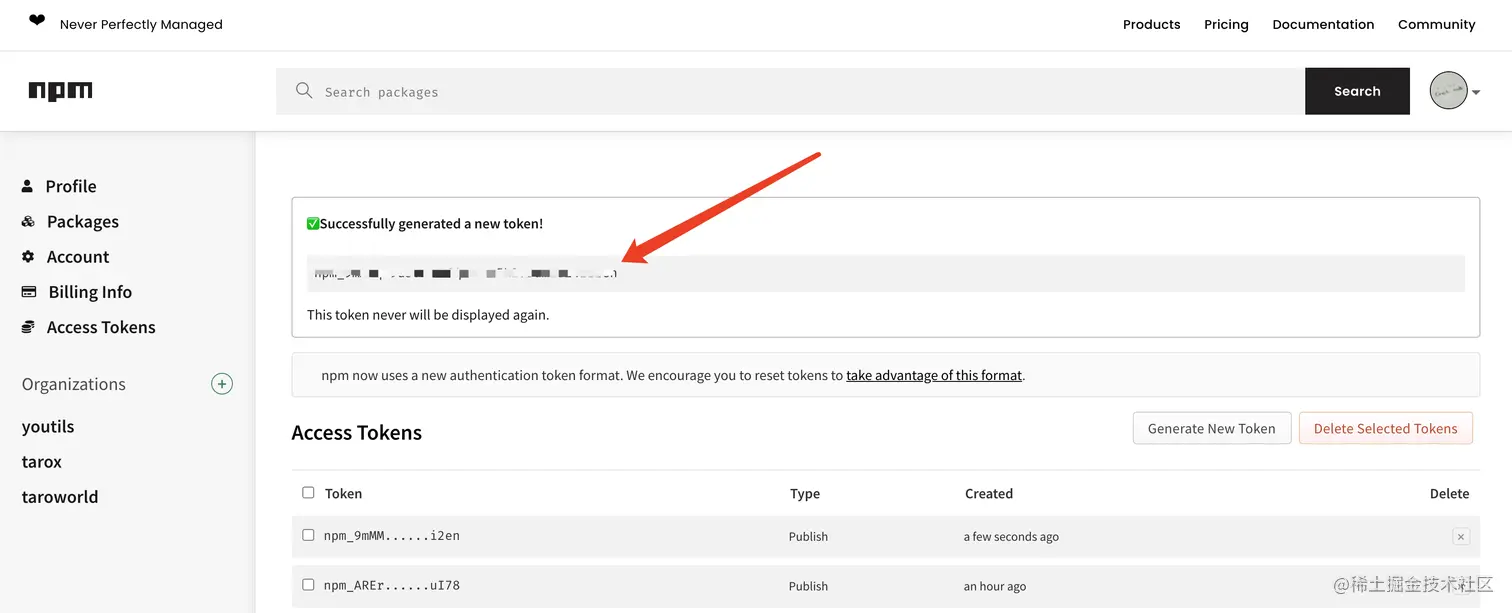Click the Profile person icon
1512x613 pixels.
coord(27,186)
